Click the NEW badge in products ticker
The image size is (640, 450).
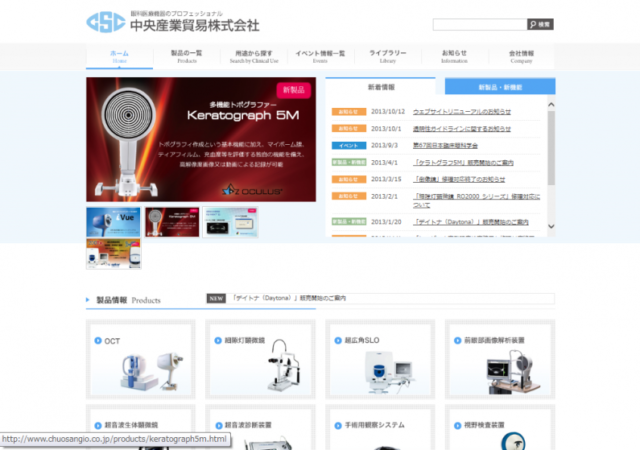click(x=216, y=299)
